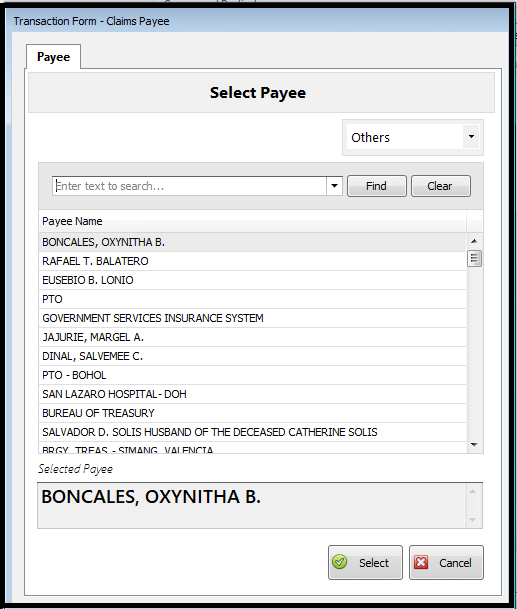Viewport: 517px width, 609px height.
Task: Select RAFAEL T. BALATERO row
Action: (x=252, y=261)
